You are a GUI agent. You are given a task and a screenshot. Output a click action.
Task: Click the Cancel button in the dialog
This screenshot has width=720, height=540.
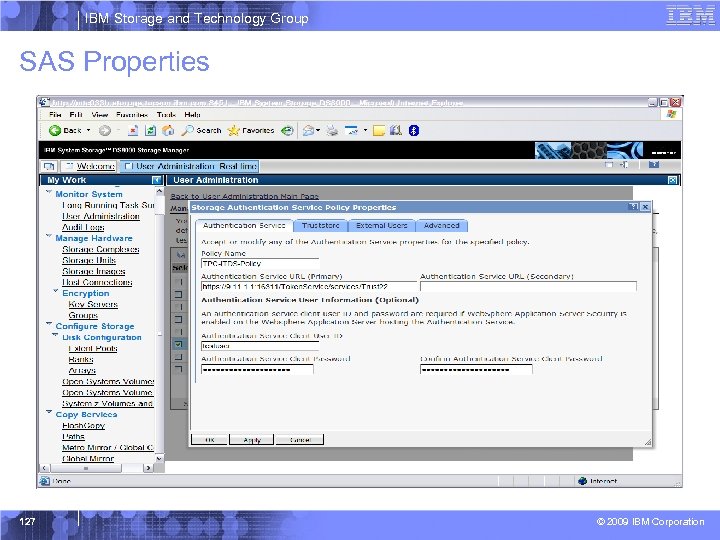tap(300, 440)
